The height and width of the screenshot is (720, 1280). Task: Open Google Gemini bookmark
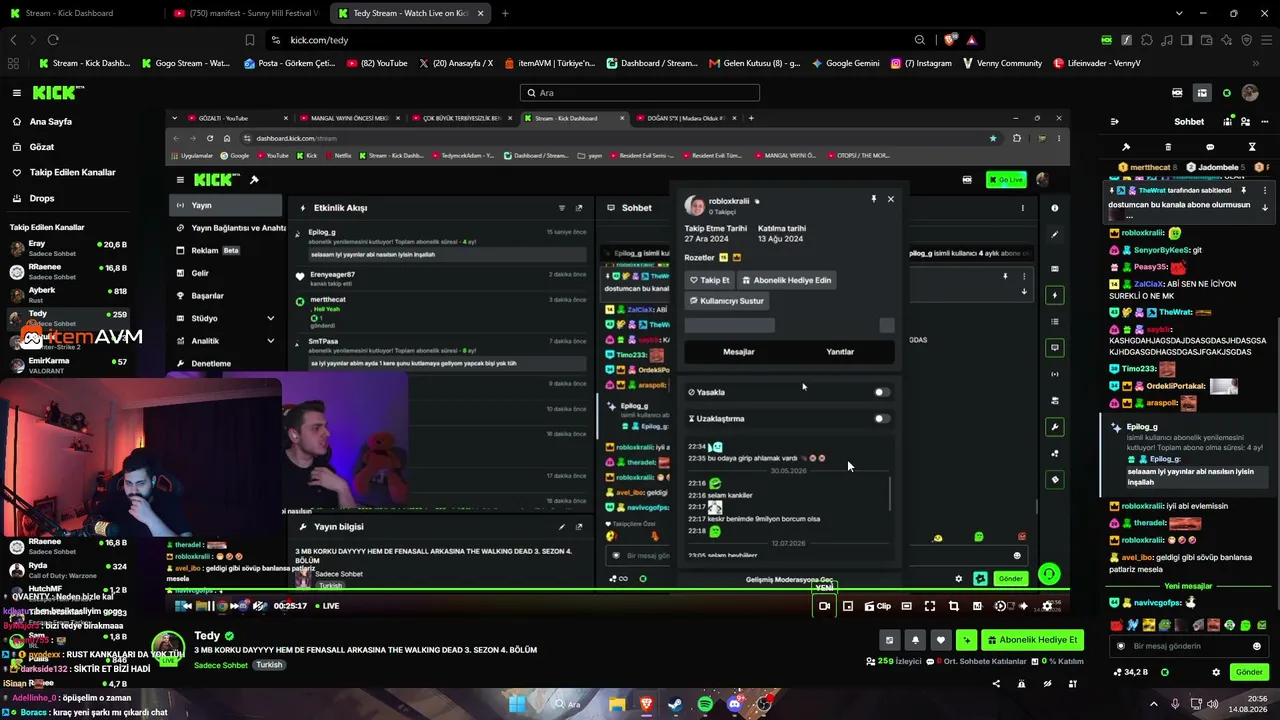click(x=845, y=63)
